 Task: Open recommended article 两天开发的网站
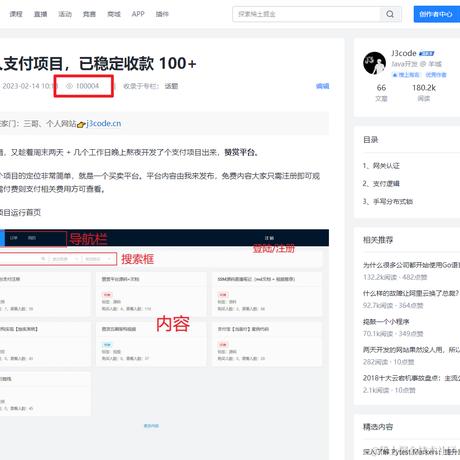tap(411, 350)
